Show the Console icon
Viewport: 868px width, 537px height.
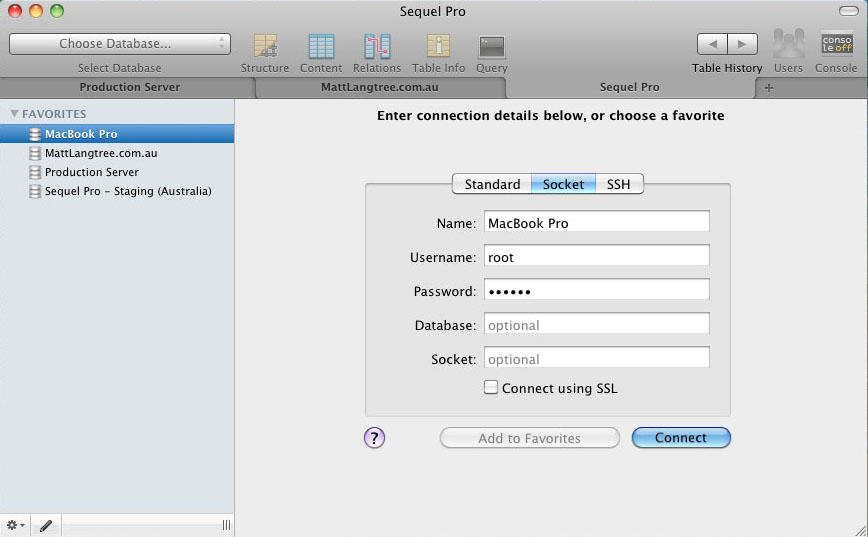coord(836,45)
